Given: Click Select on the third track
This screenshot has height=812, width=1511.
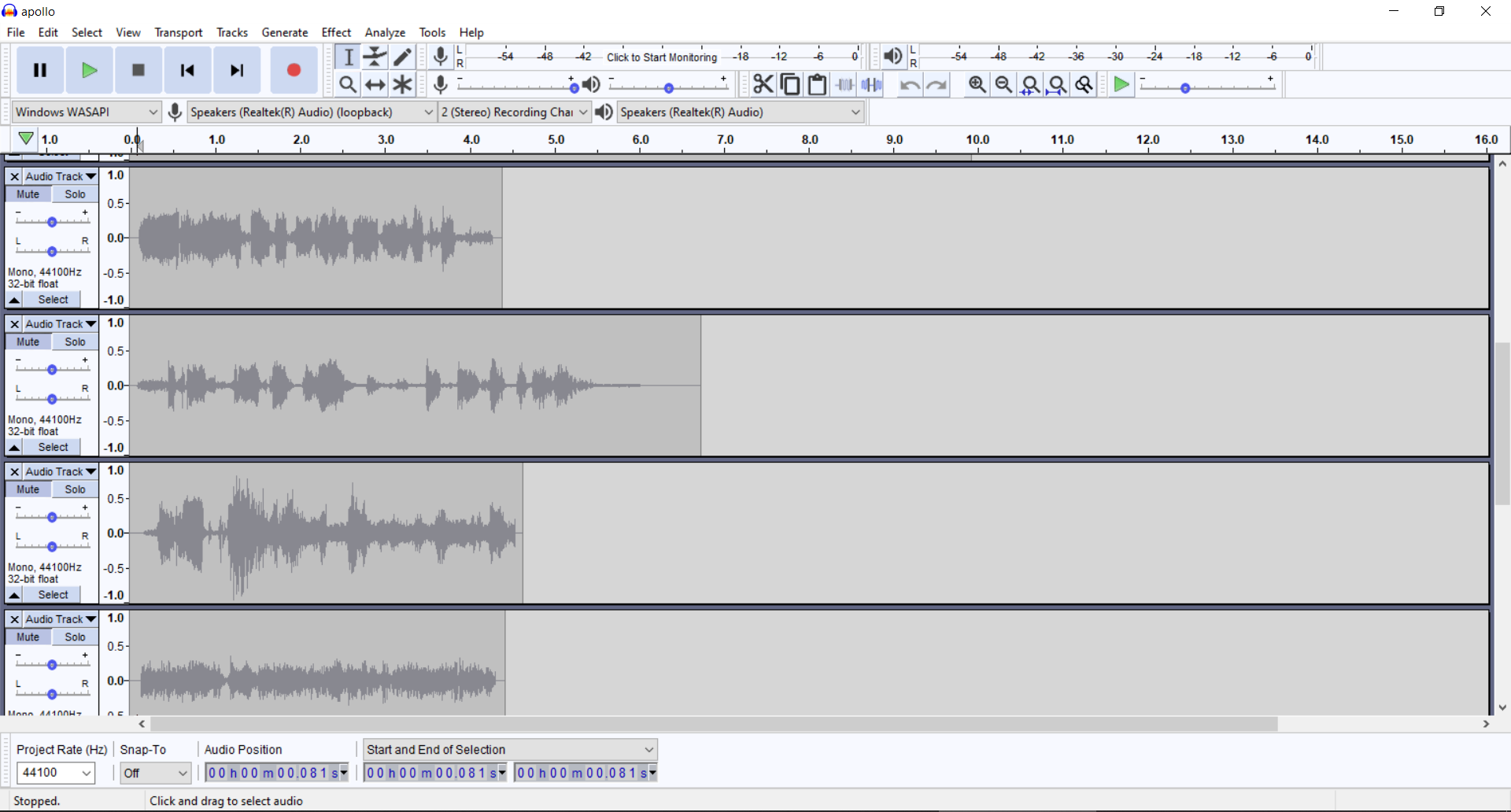Looking at the screenshot, I should [52, 594].
